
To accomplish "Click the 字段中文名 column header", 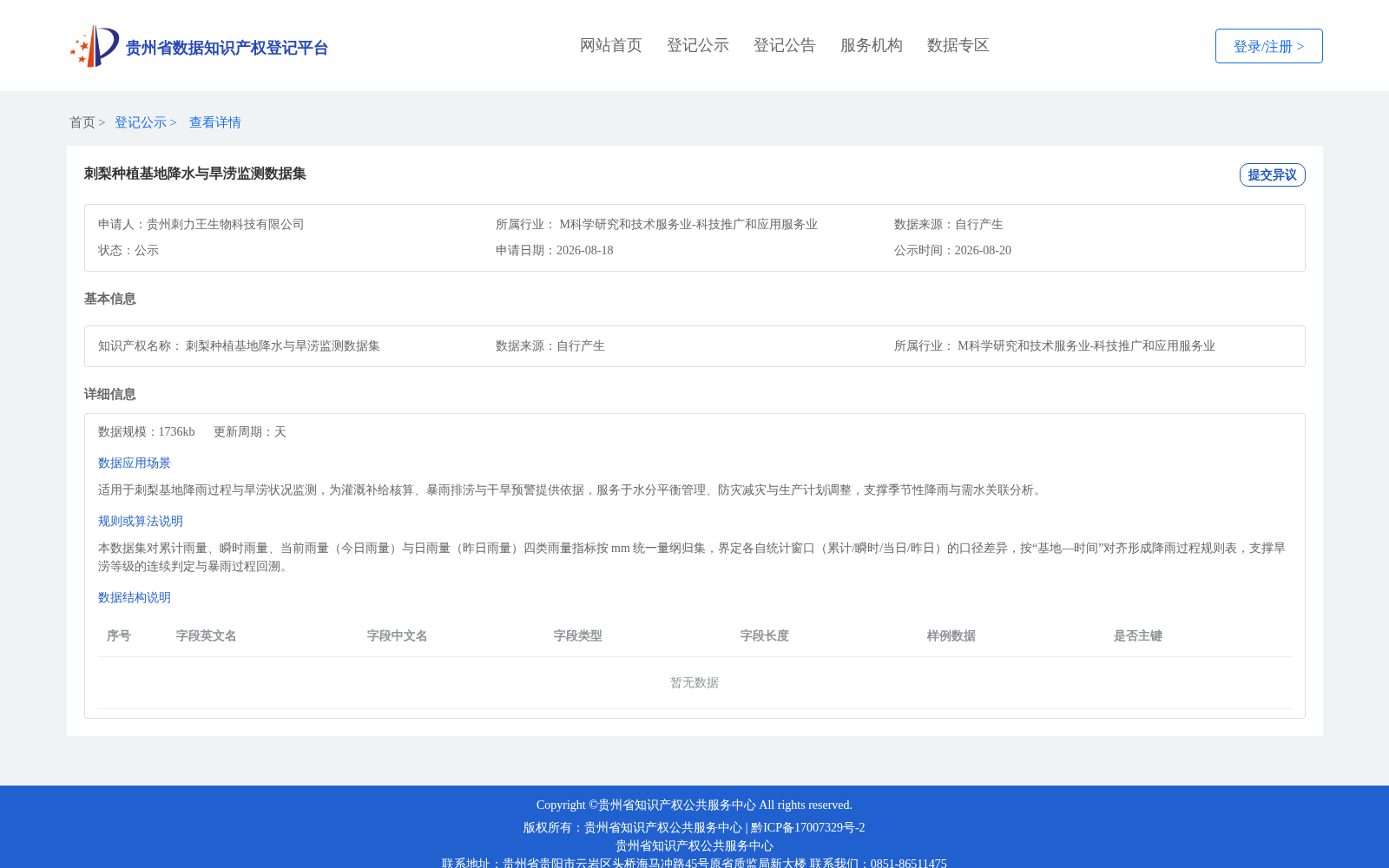I will [x=398, y=635].
